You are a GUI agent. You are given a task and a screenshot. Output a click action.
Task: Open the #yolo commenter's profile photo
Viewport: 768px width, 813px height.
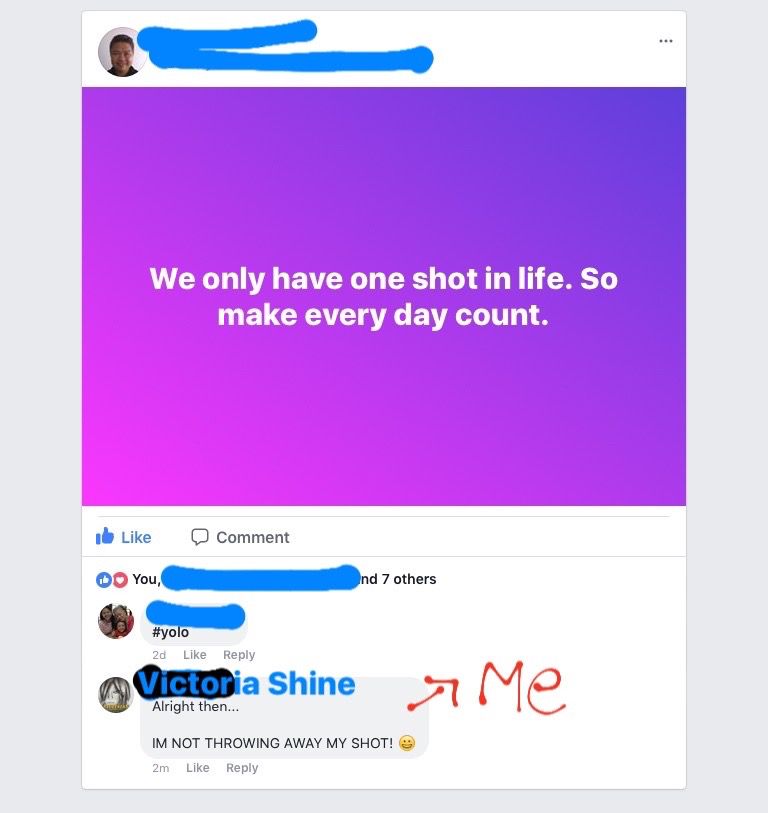click(x=116, y=621)
